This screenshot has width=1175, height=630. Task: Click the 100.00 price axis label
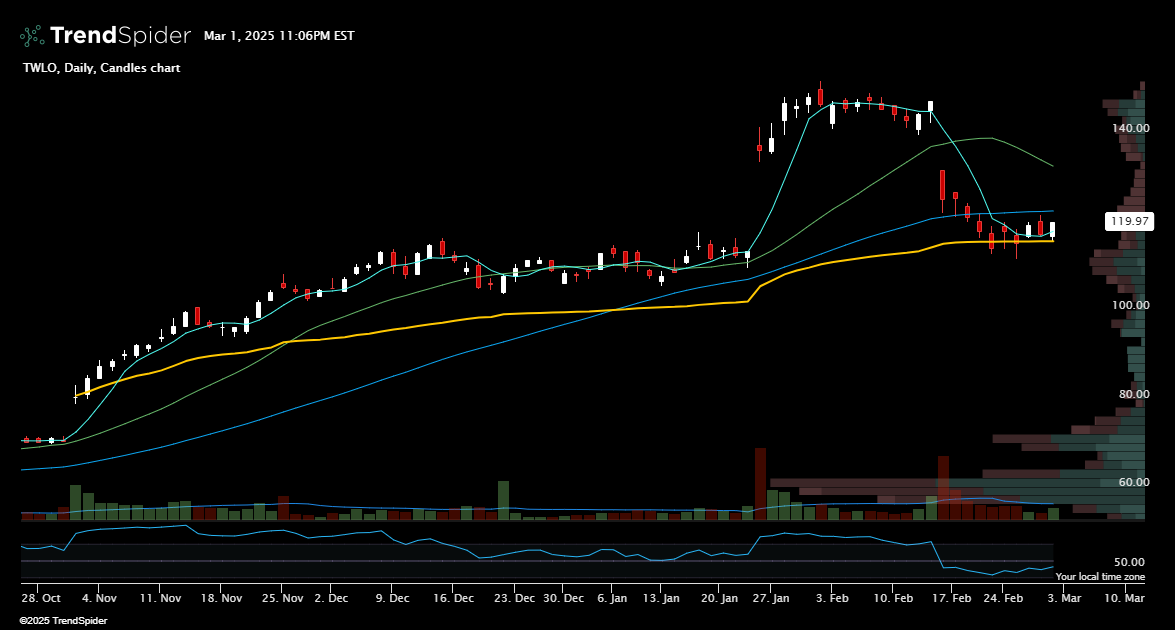(1130, 305)
